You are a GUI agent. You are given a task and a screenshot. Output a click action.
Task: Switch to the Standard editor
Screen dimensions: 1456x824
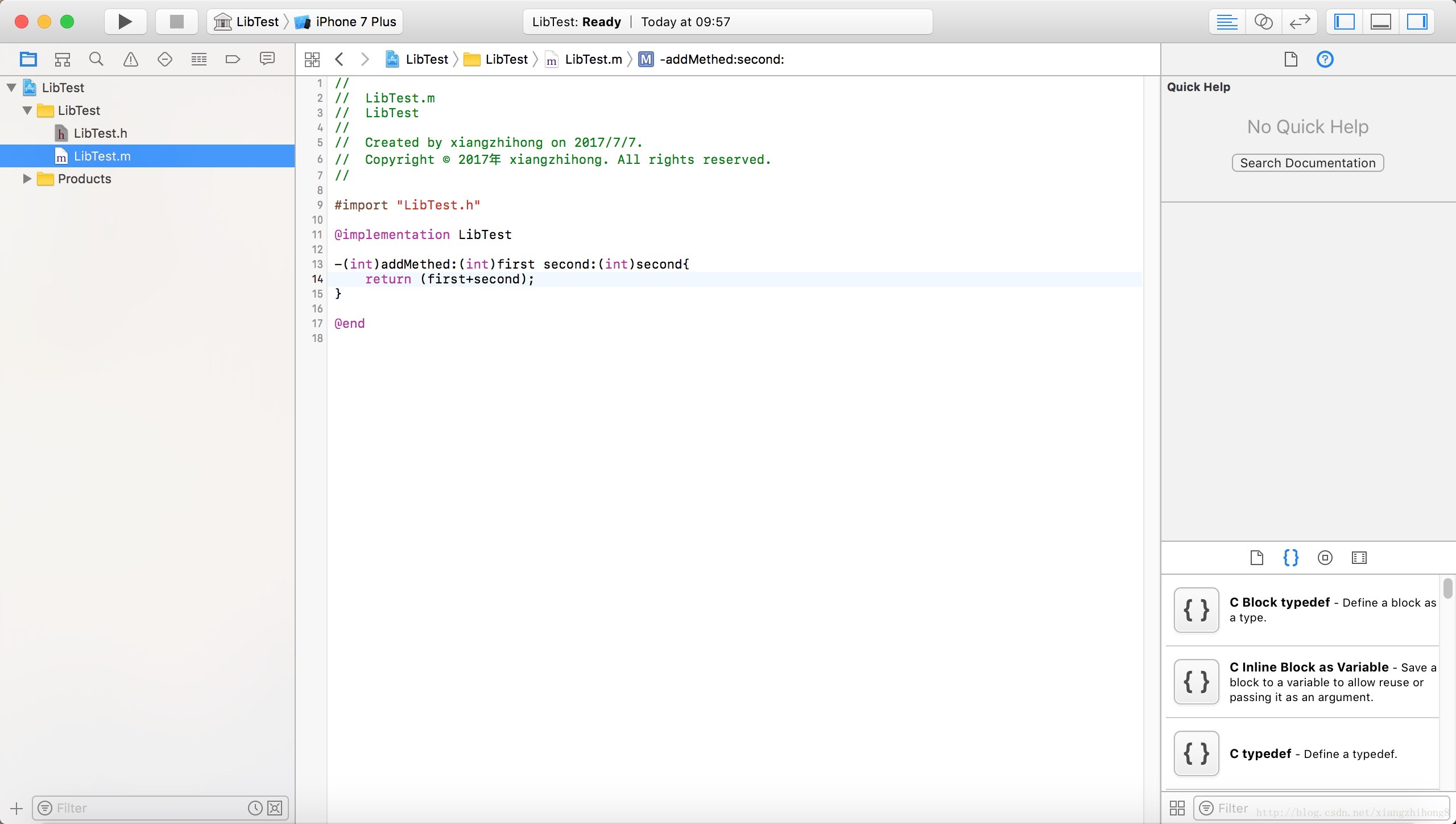pos(1227,22)
